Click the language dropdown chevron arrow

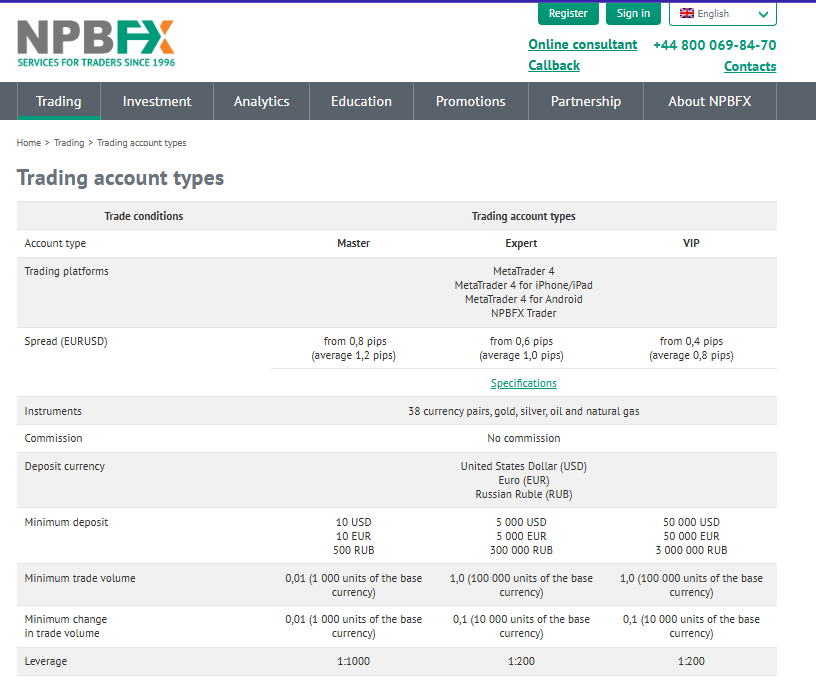coord(763,14)
